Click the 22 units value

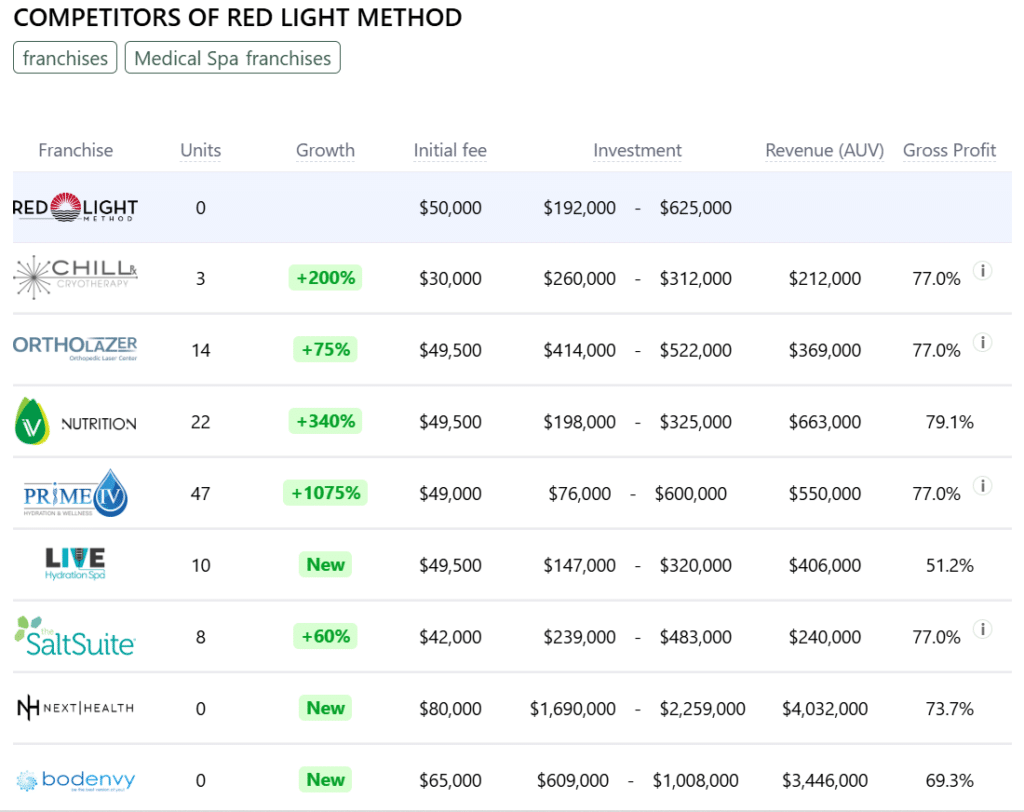pos(200,422)
